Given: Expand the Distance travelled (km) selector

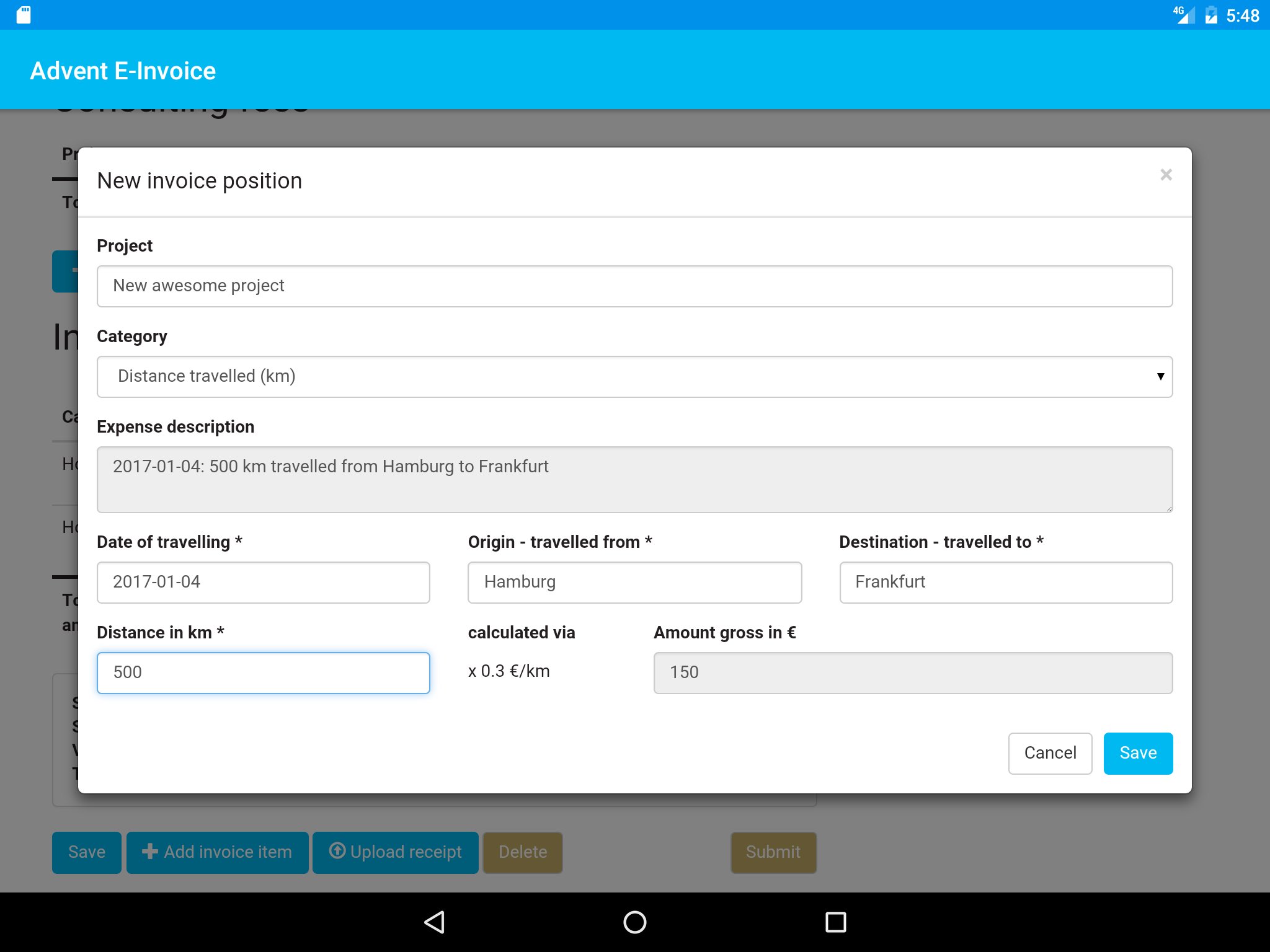Looking at the screenshot, I should 634,376.
